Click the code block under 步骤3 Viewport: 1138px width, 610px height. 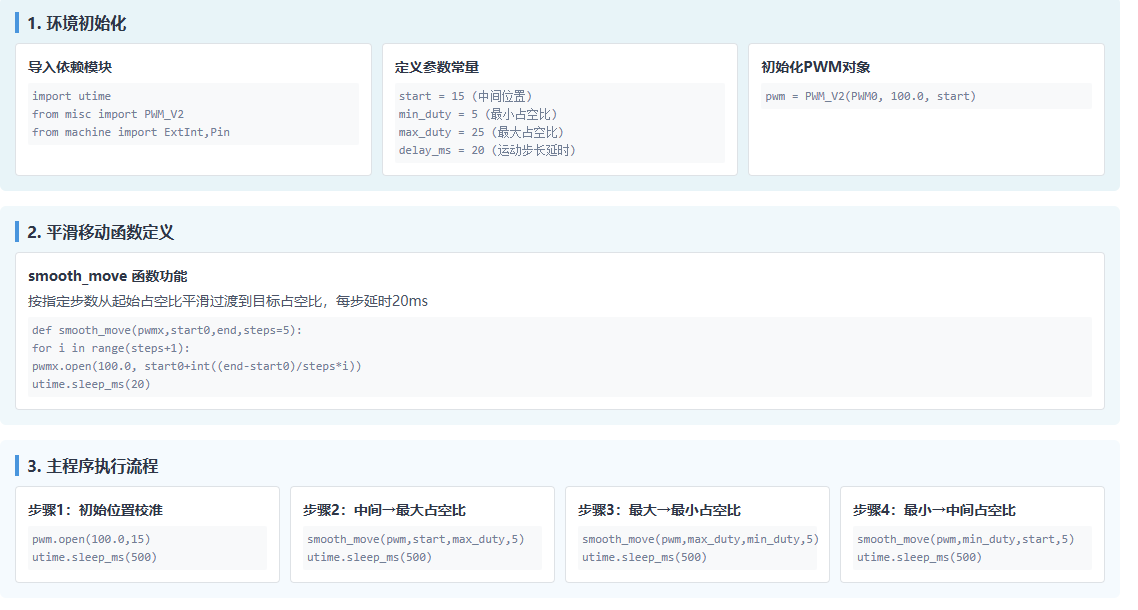699,548
